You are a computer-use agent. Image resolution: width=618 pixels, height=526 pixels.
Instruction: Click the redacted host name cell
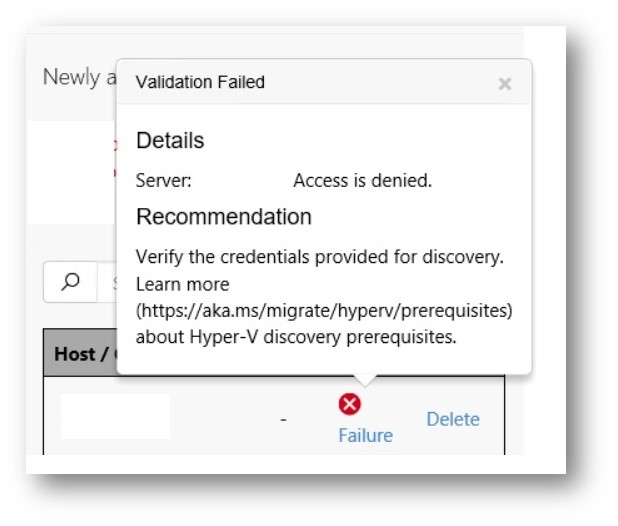(x=114, y=417)
